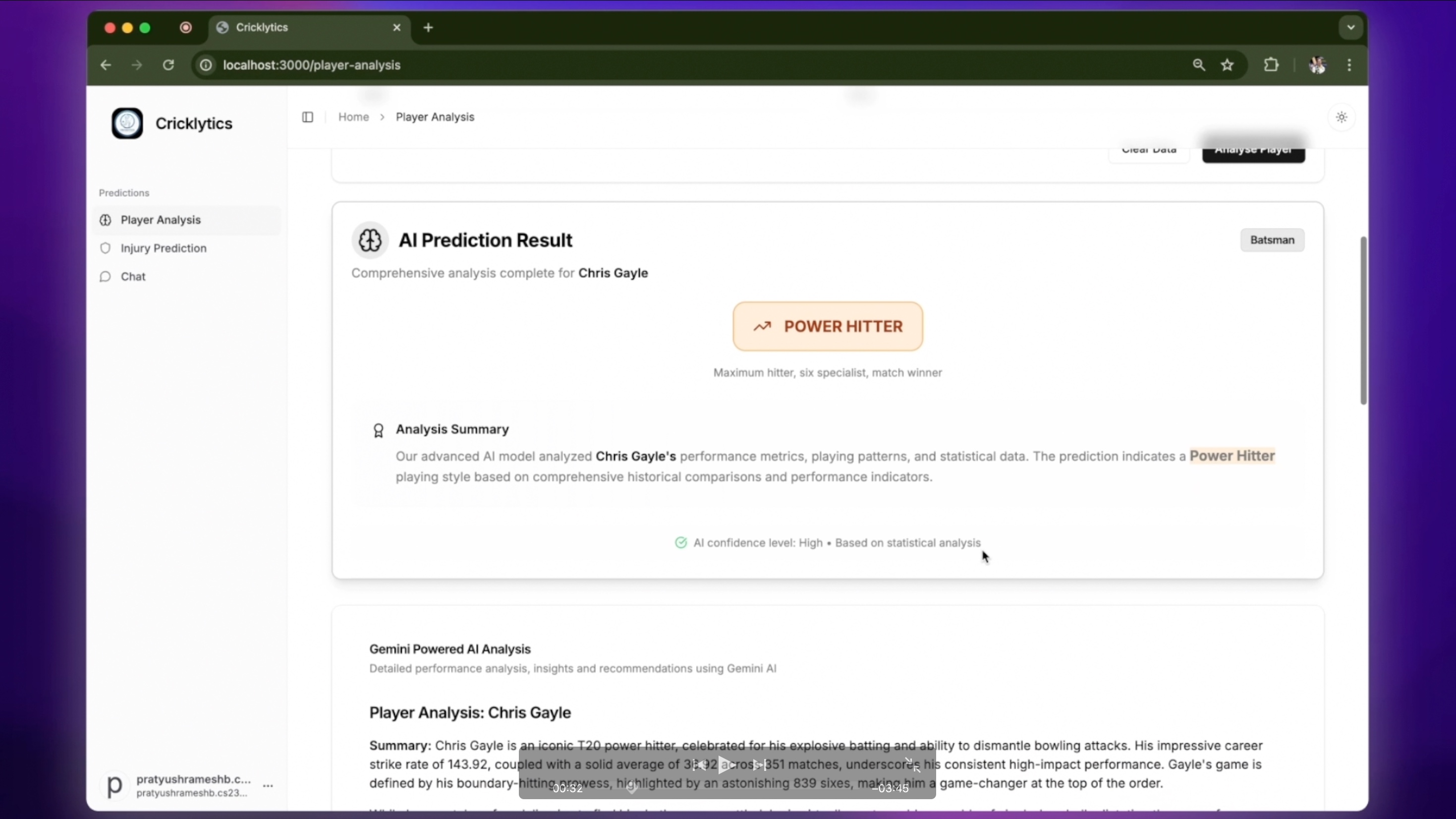Open user account options ellipsis

269,786
